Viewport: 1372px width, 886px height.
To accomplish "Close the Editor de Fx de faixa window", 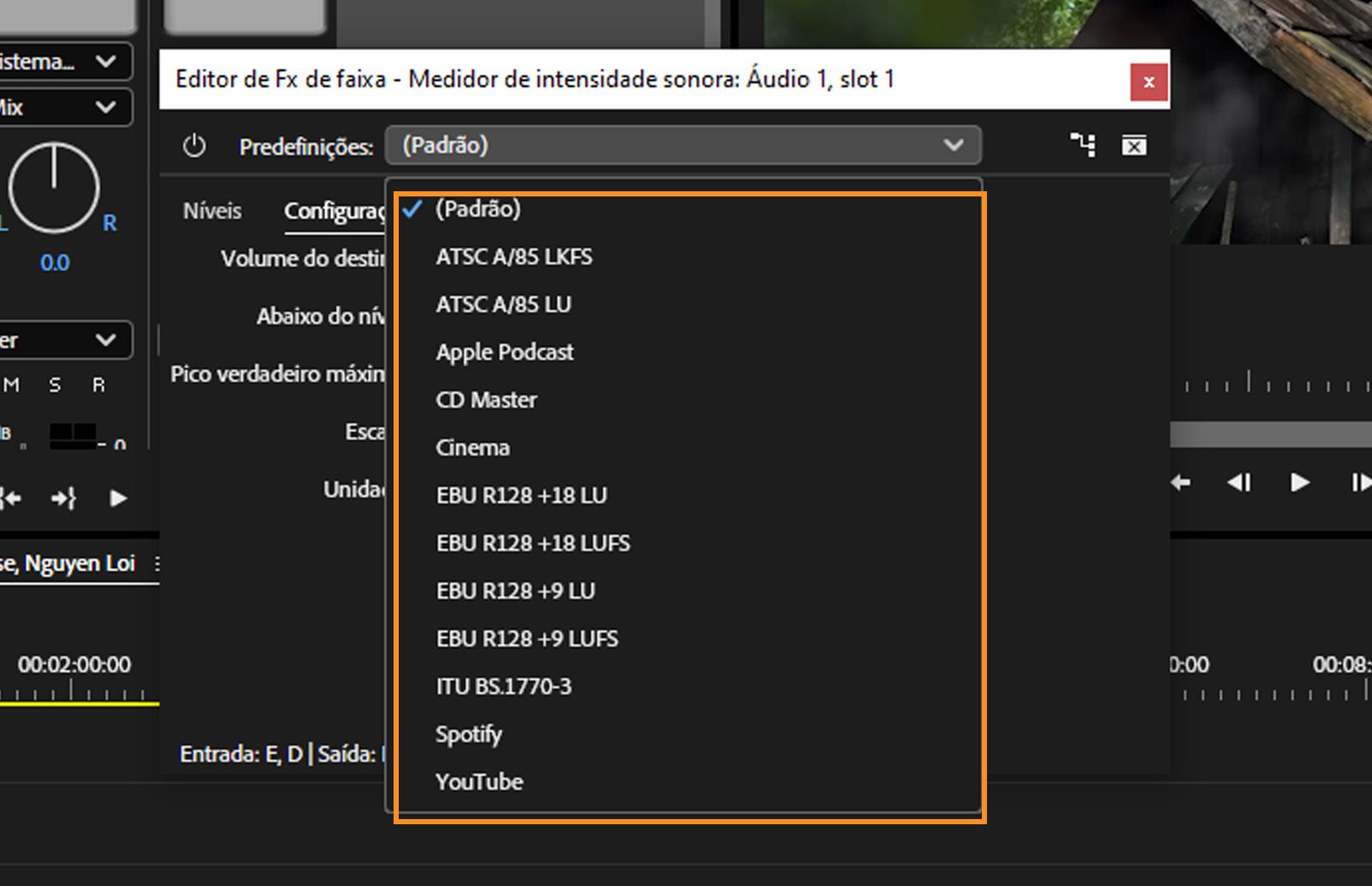I will click(x=1149, y=82).
